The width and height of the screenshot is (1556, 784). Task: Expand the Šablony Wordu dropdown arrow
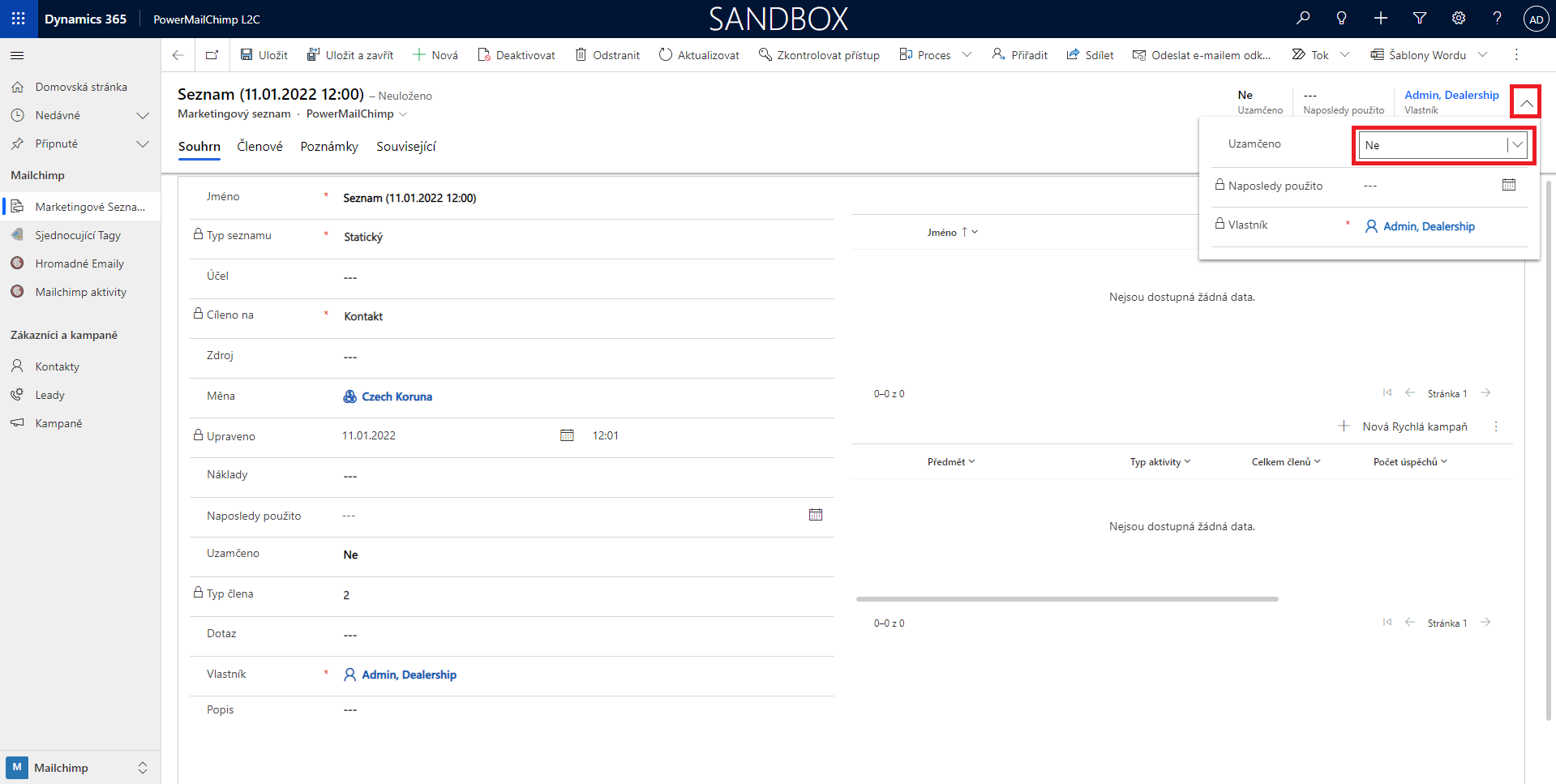pos(1483,55)
